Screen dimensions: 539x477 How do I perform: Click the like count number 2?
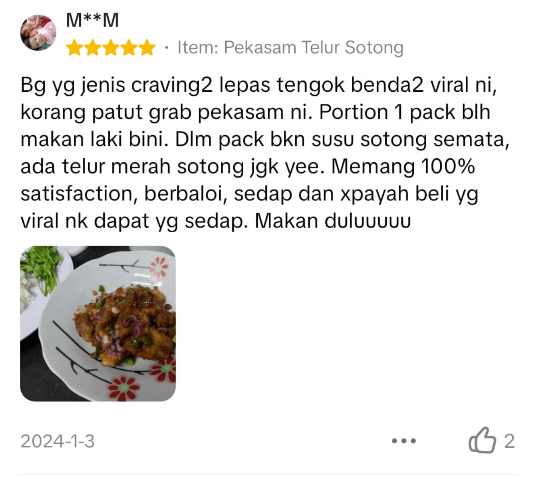509,441
